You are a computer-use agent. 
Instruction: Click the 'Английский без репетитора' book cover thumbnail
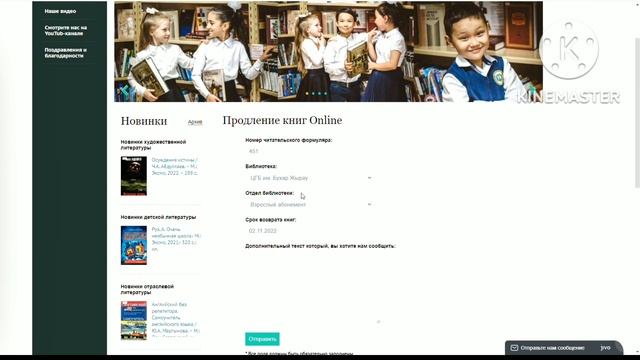[134, 320]
